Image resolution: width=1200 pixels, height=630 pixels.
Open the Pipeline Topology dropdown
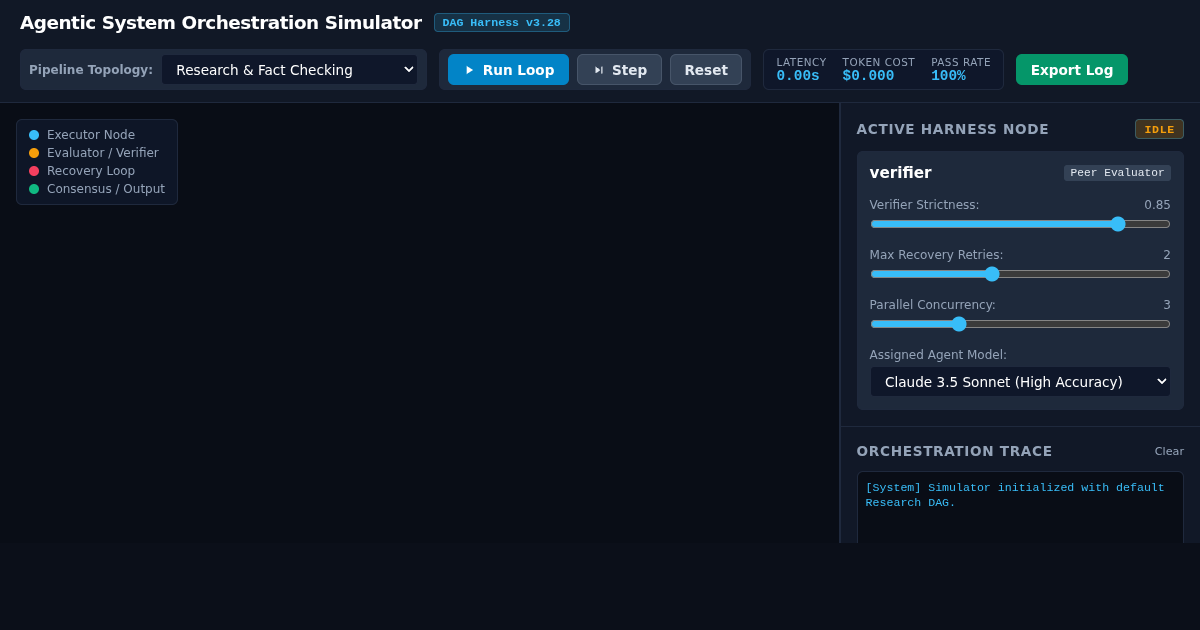click(x=289, y=70)
